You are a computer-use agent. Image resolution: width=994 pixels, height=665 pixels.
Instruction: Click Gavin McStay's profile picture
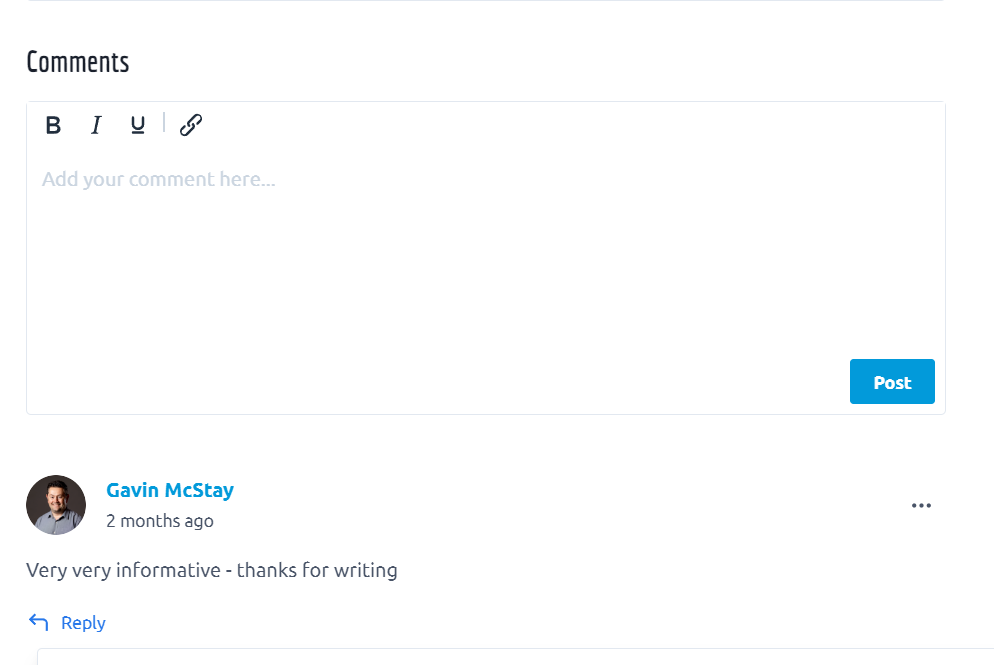pyautogui.click(x=56, y=505)
